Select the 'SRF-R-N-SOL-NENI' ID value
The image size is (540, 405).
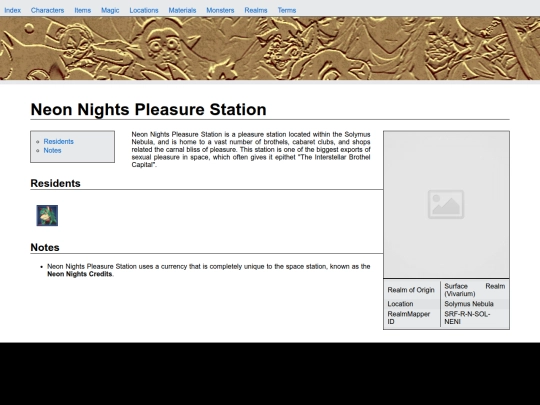coord(467,318)
